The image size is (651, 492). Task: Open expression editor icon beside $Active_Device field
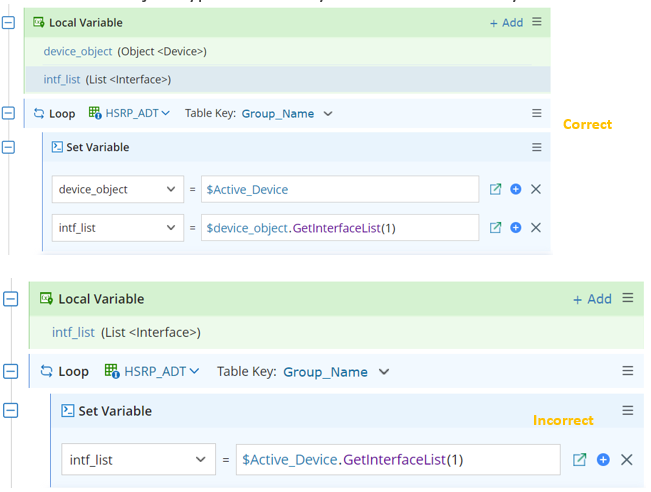pyautogui.click(x=495, y=189)
